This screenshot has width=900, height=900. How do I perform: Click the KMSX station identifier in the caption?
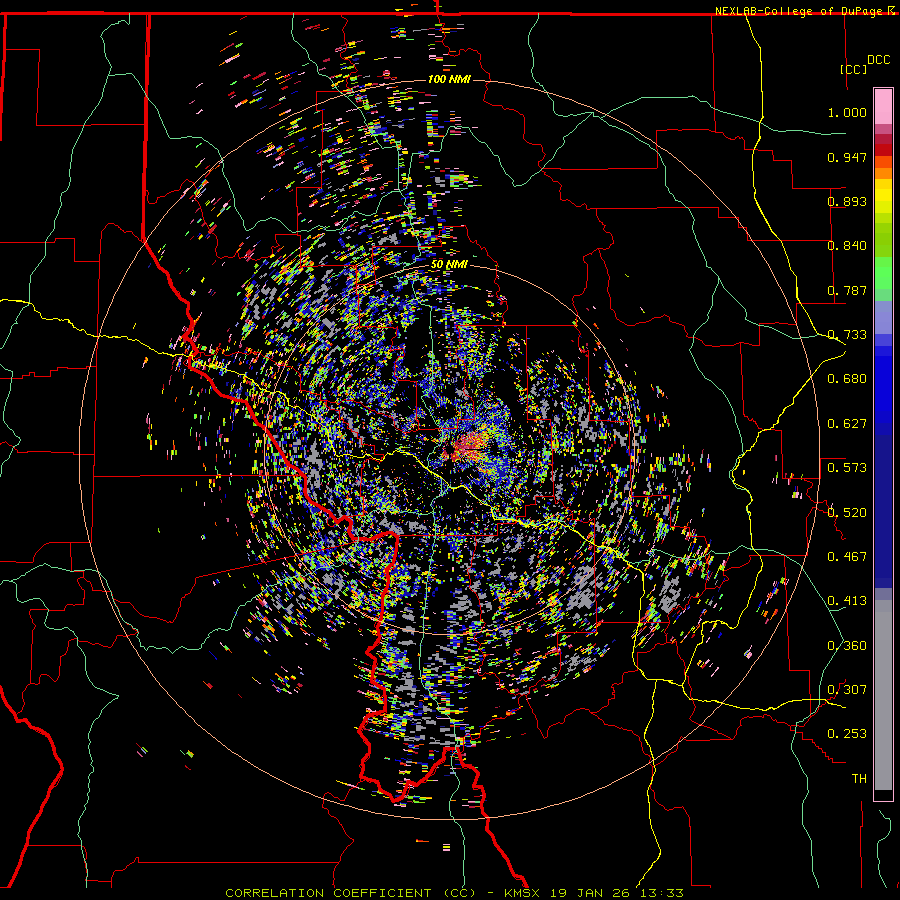(522, 893)
